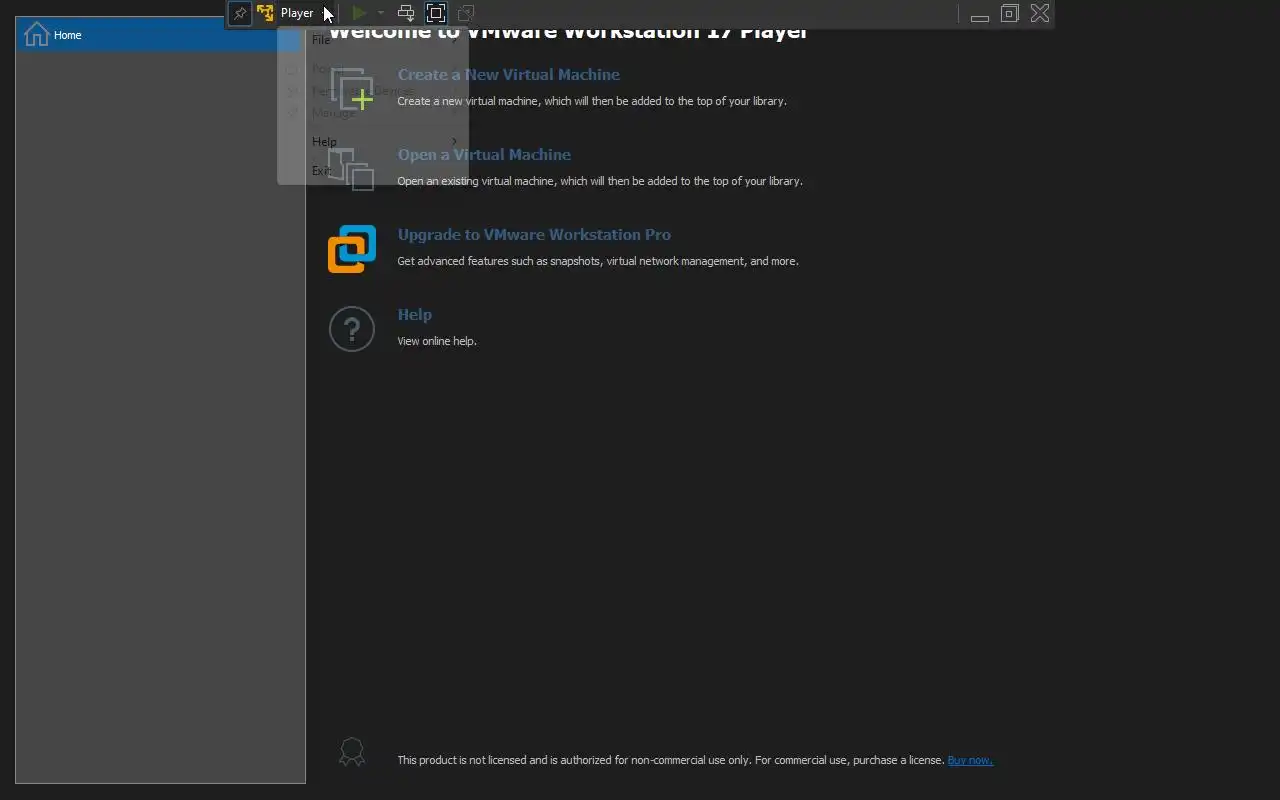
Task: Click the VMware Workstation Pro logo icon
Action: tap(352, 249)
